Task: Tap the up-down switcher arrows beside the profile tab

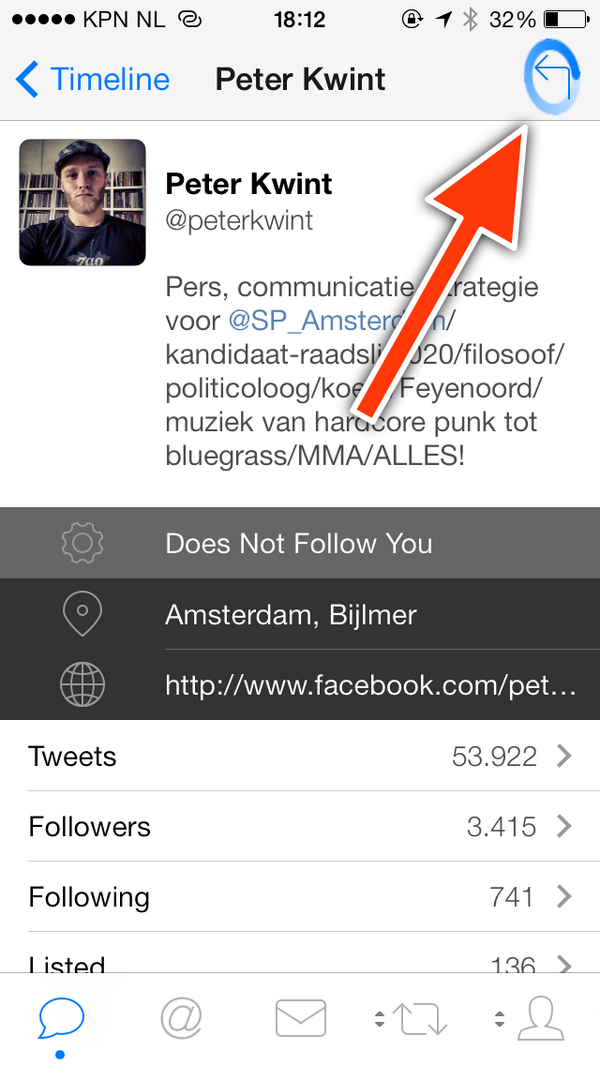Action: pyautogui.click(x=499, y=1019)
